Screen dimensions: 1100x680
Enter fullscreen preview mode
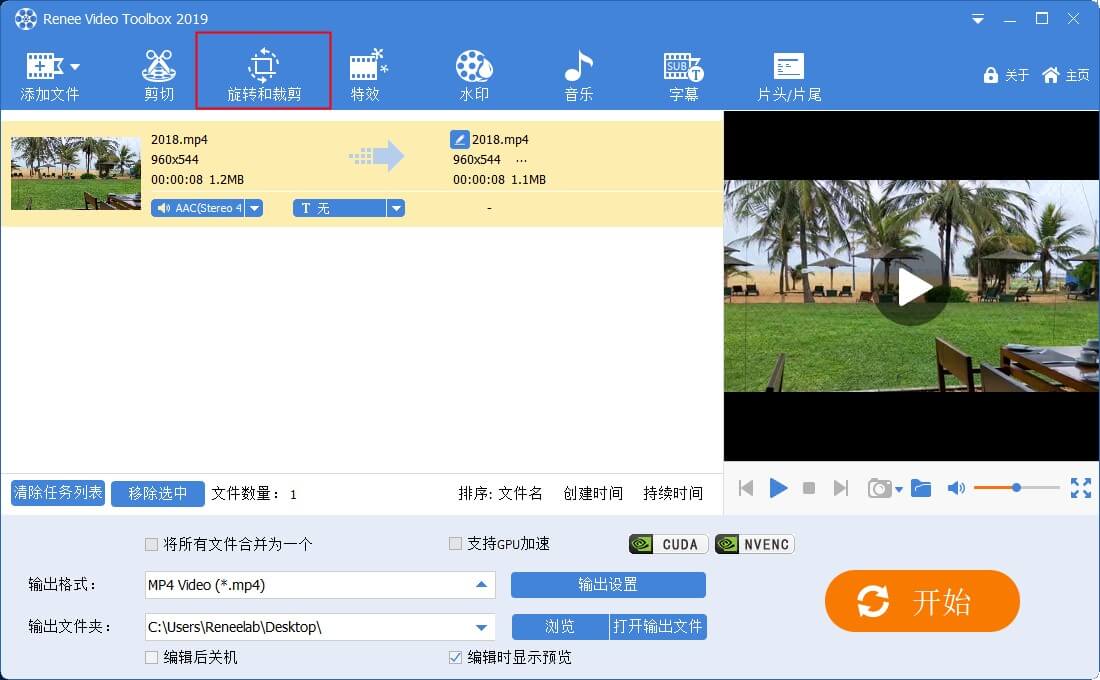coord(1080,488)
